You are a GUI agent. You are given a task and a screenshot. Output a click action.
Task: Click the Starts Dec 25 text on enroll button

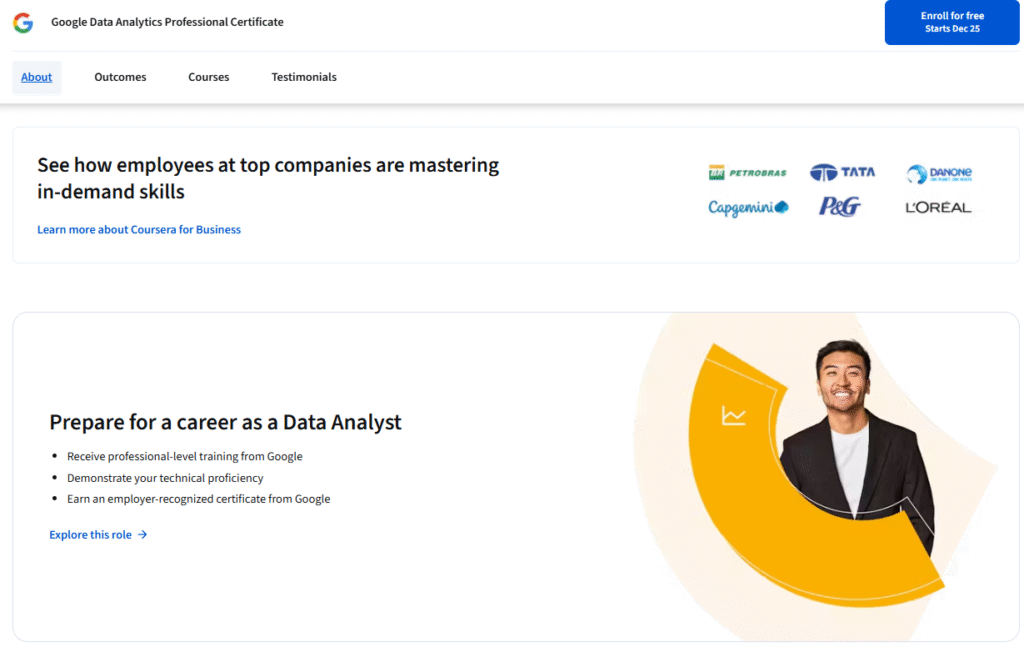pos(951,28)
